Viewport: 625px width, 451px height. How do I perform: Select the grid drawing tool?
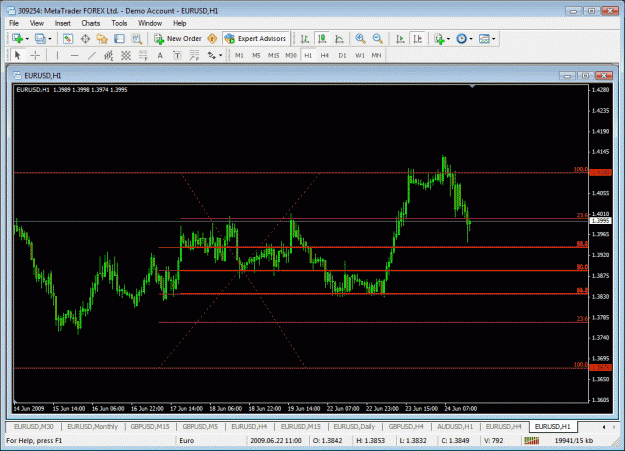[x=126, y=55]
